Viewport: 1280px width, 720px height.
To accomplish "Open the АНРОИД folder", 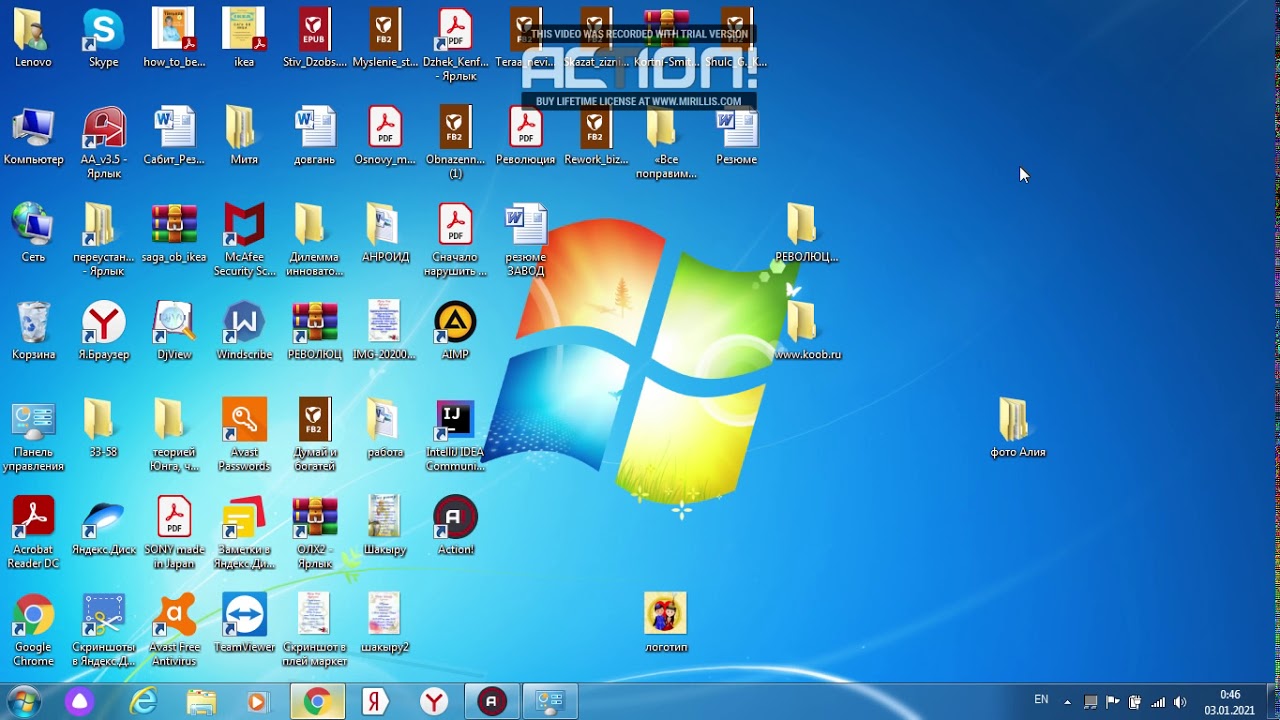I will point(385,233).
